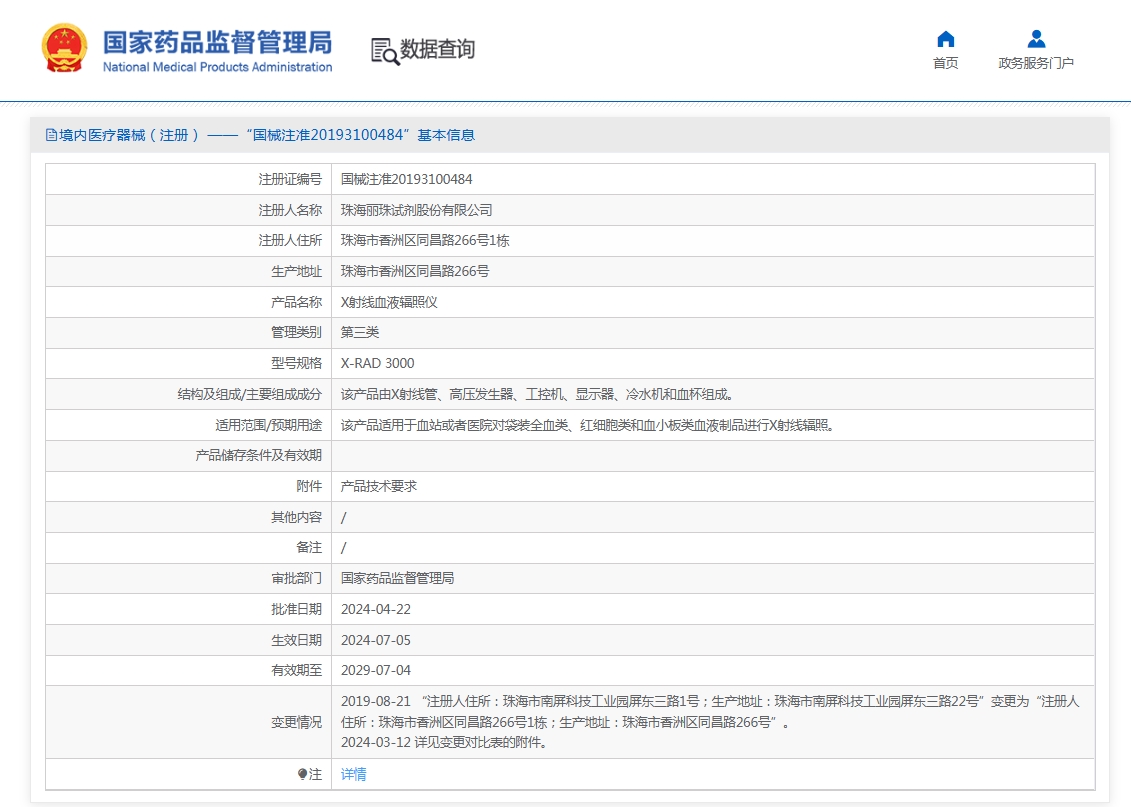
Task: Select registration number value 国械注准20193100484 in the table
Action: coord(406,179)
